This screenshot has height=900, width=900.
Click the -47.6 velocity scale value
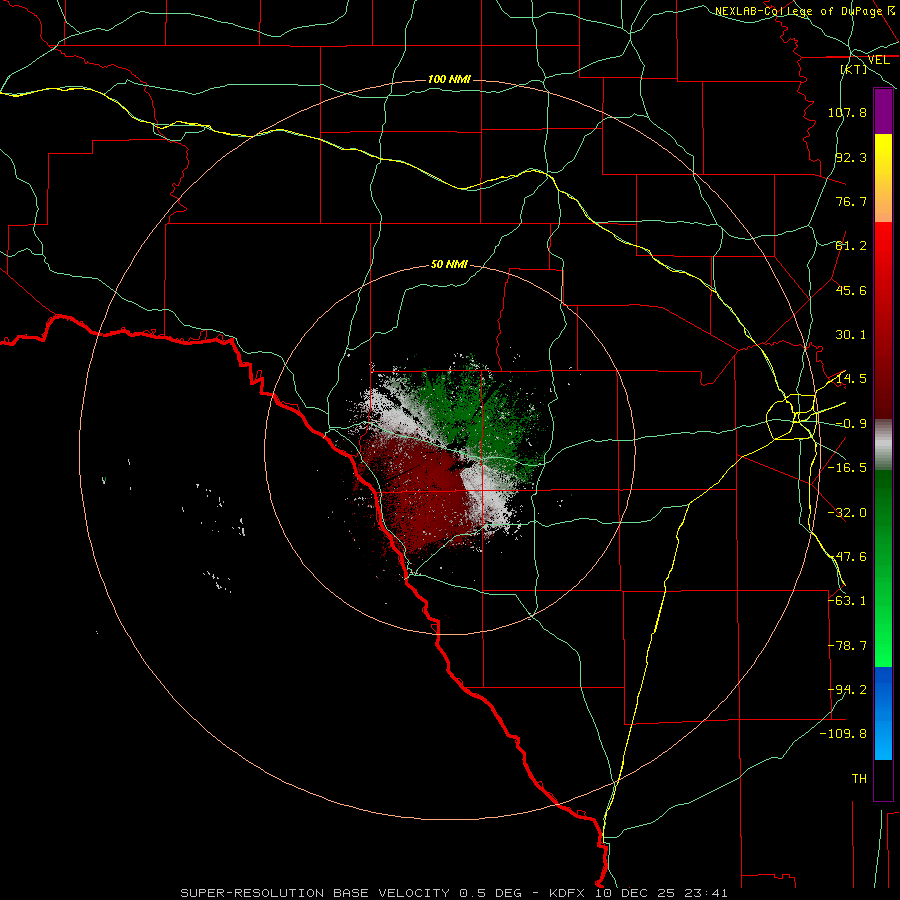847,557
